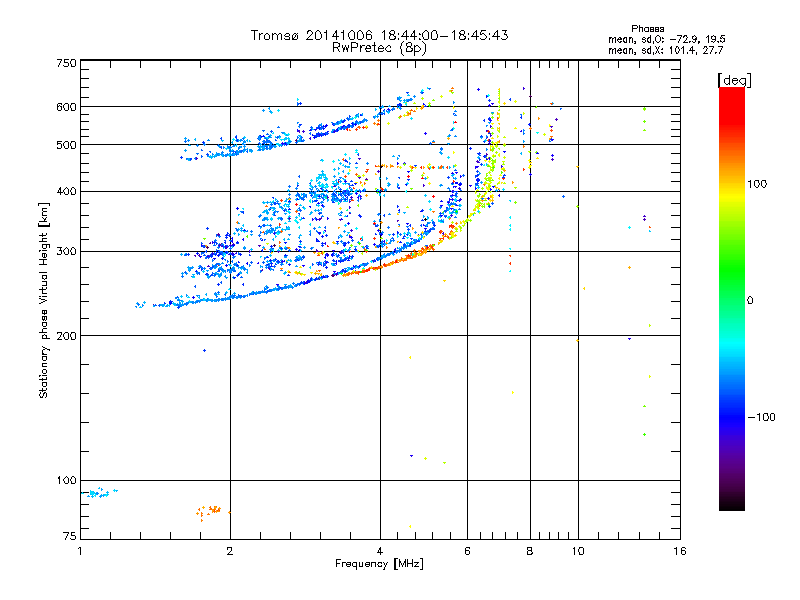
Task: Click the colorbar tick label '100'
Action: (757, 184)
